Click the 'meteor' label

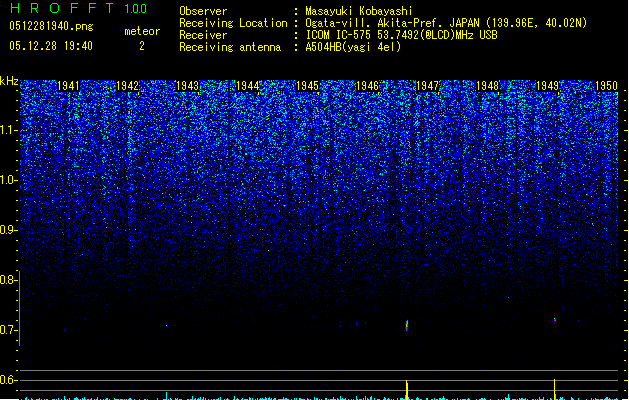(142, 31)
